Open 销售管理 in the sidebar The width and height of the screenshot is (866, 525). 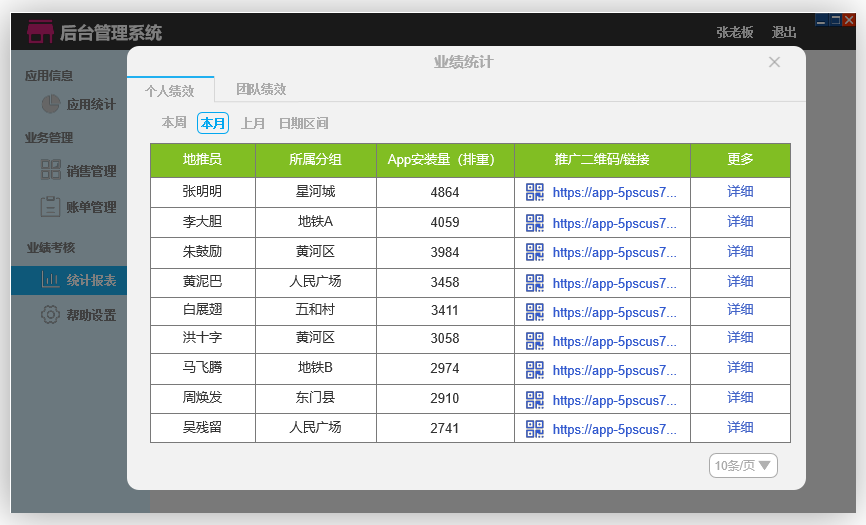click(91, 171)
